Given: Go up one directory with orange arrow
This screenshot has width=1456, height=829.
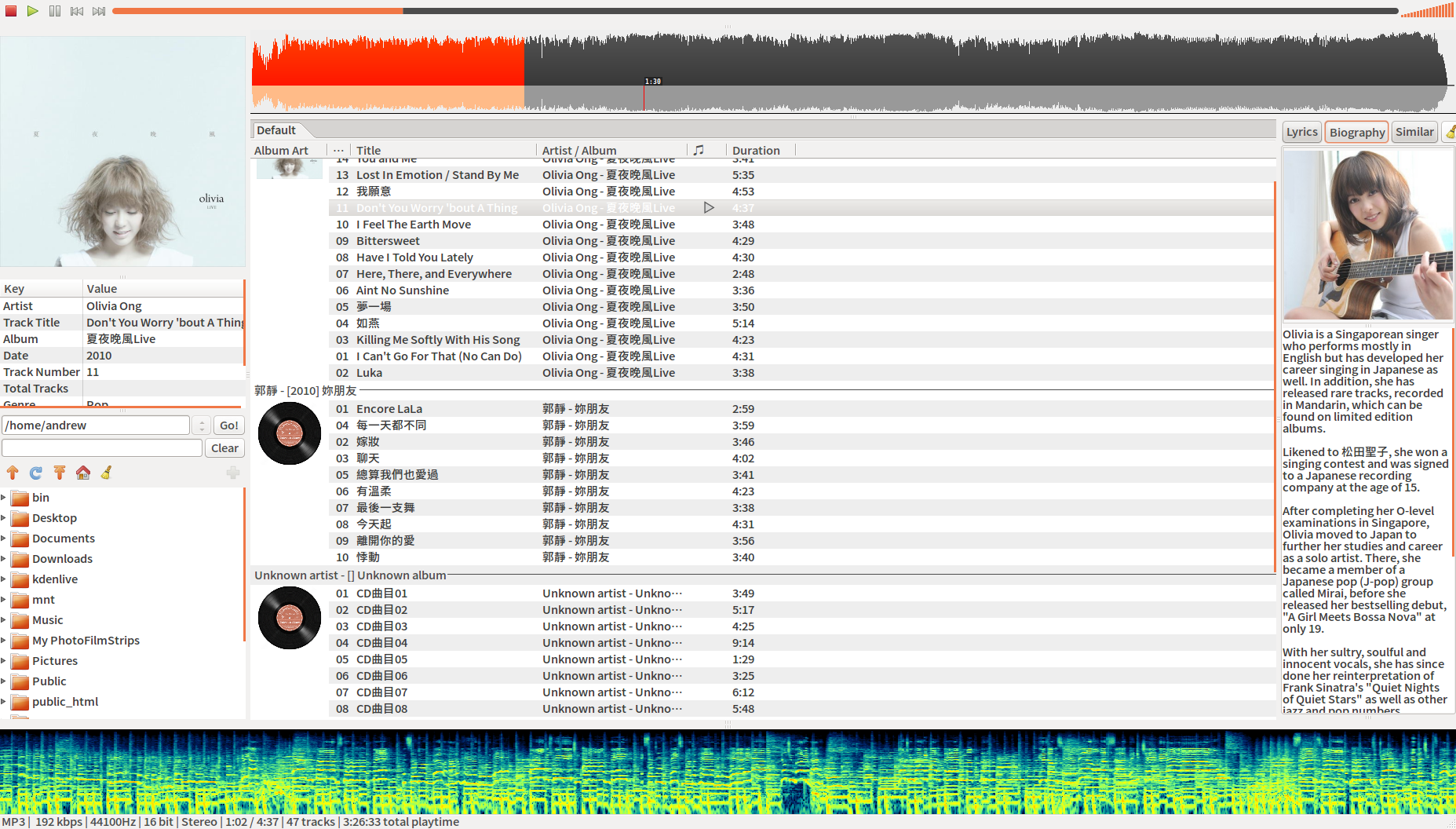Looking at the screenshot, I should point(13,473).
